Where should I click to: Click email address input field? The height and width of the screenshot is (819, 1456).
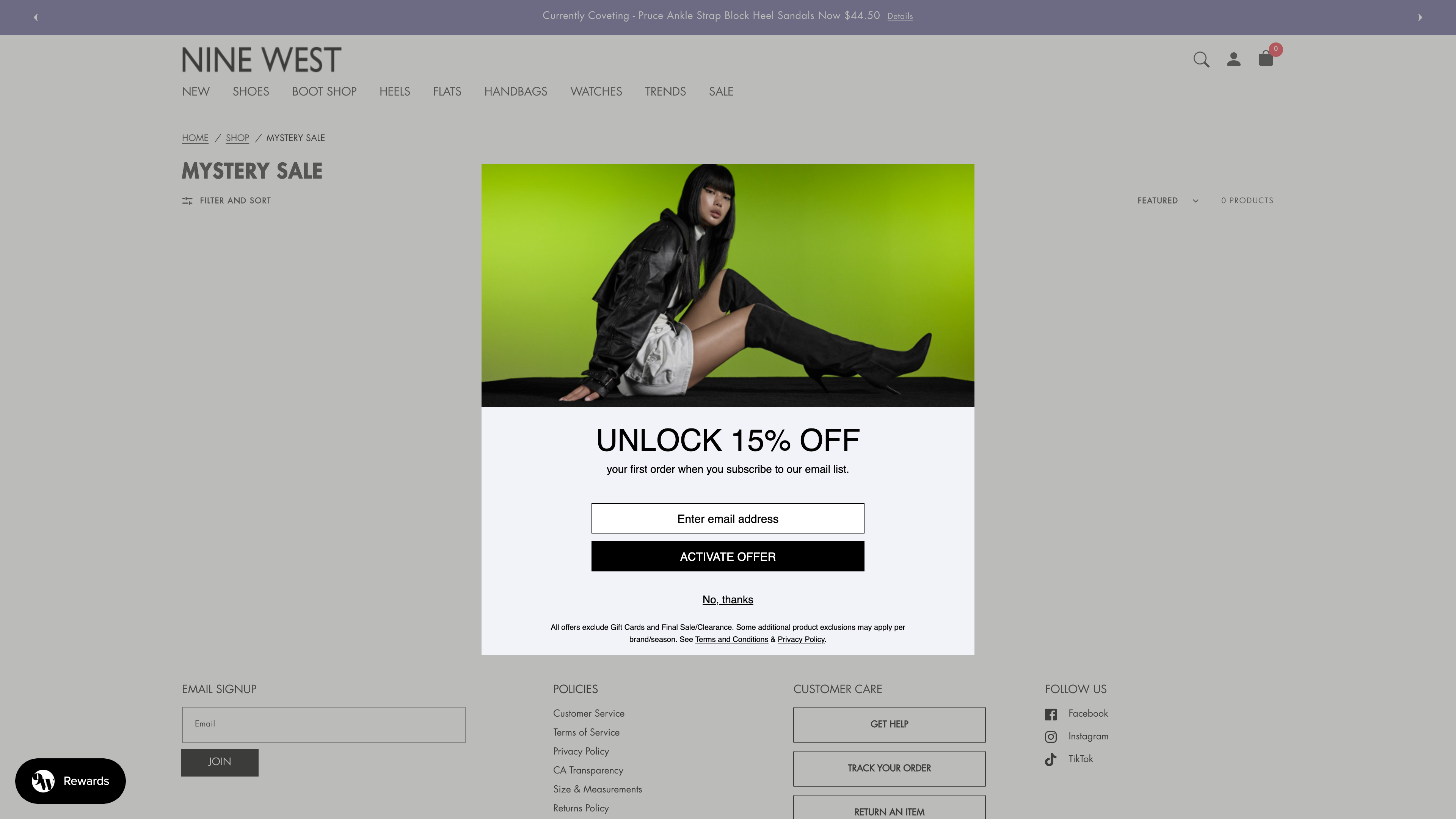pyautogui.click(x=728, y=518)
